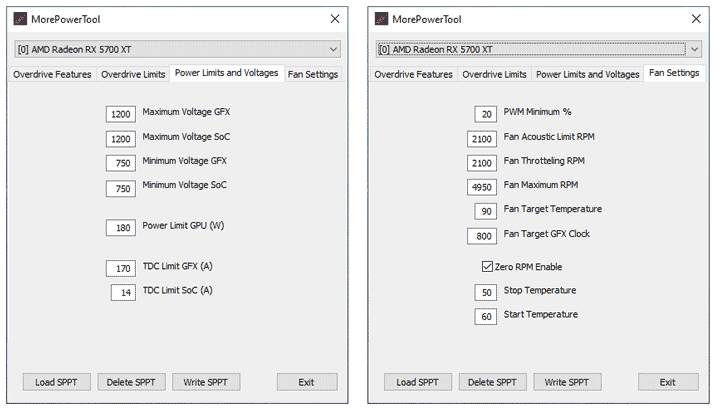Click Load SPPT button in right window
Image resolution: width=720 pixels, height=410 pixels.
coord(418,382)
